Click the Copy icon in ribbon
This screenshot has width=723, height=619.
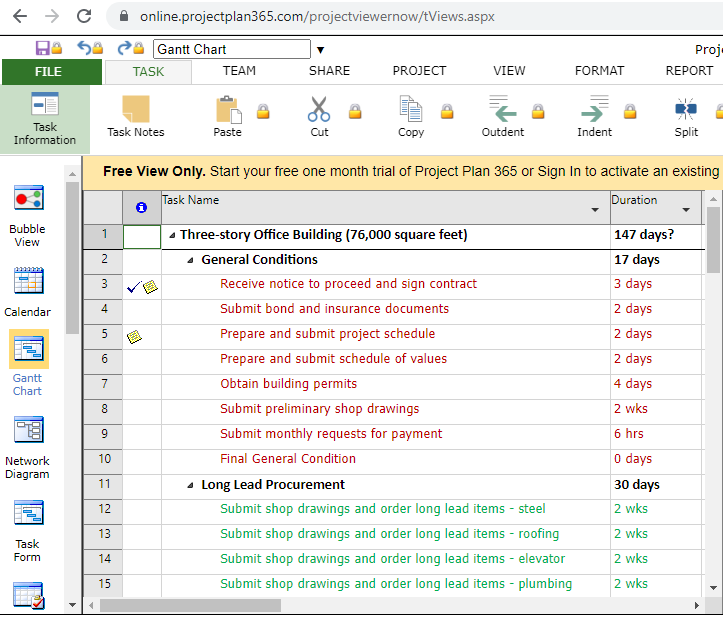tap(411, 117)
